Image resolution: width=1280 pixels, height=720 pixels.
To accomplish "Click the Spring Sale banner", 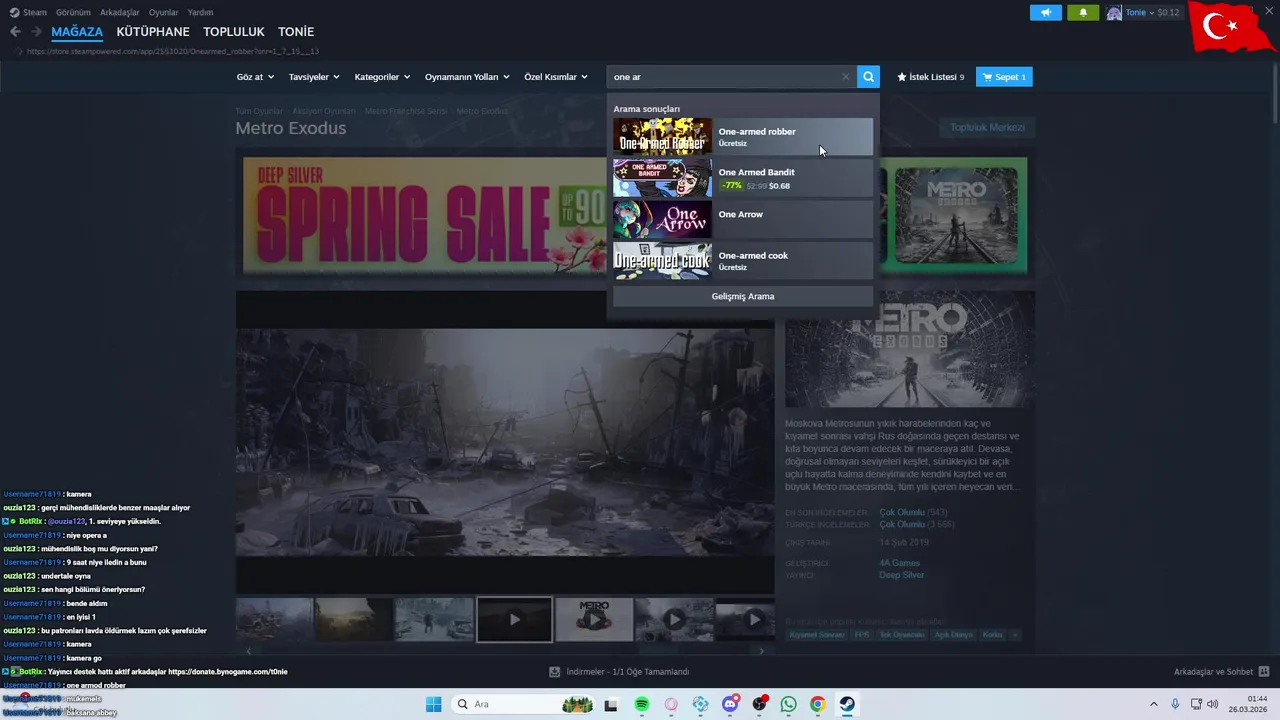I will [x=425, y=215].
